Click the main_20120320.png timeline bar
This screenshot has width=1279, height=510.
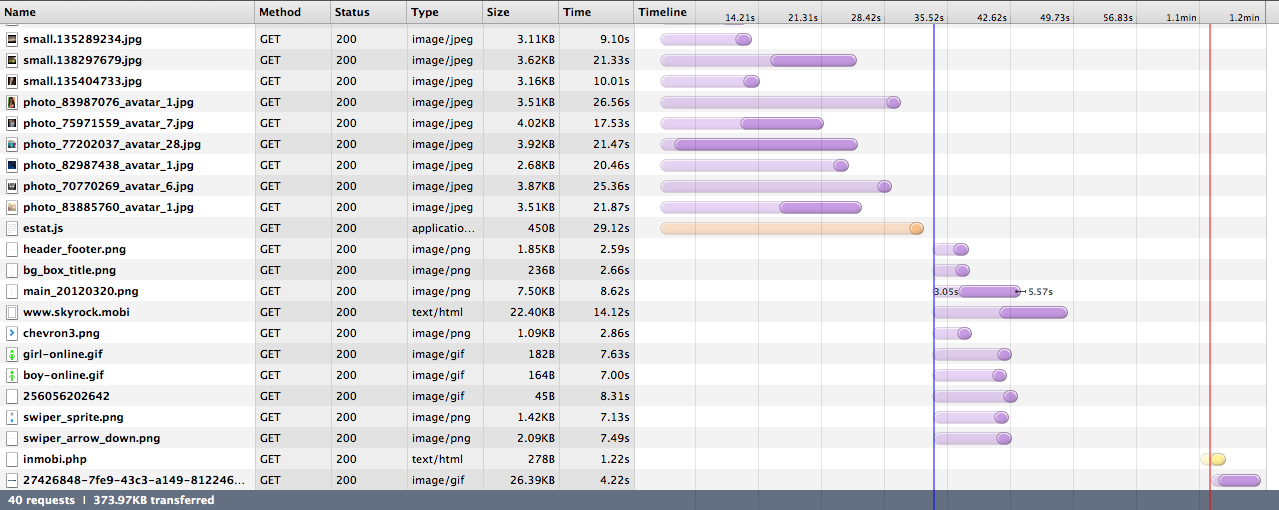(988, 292)
